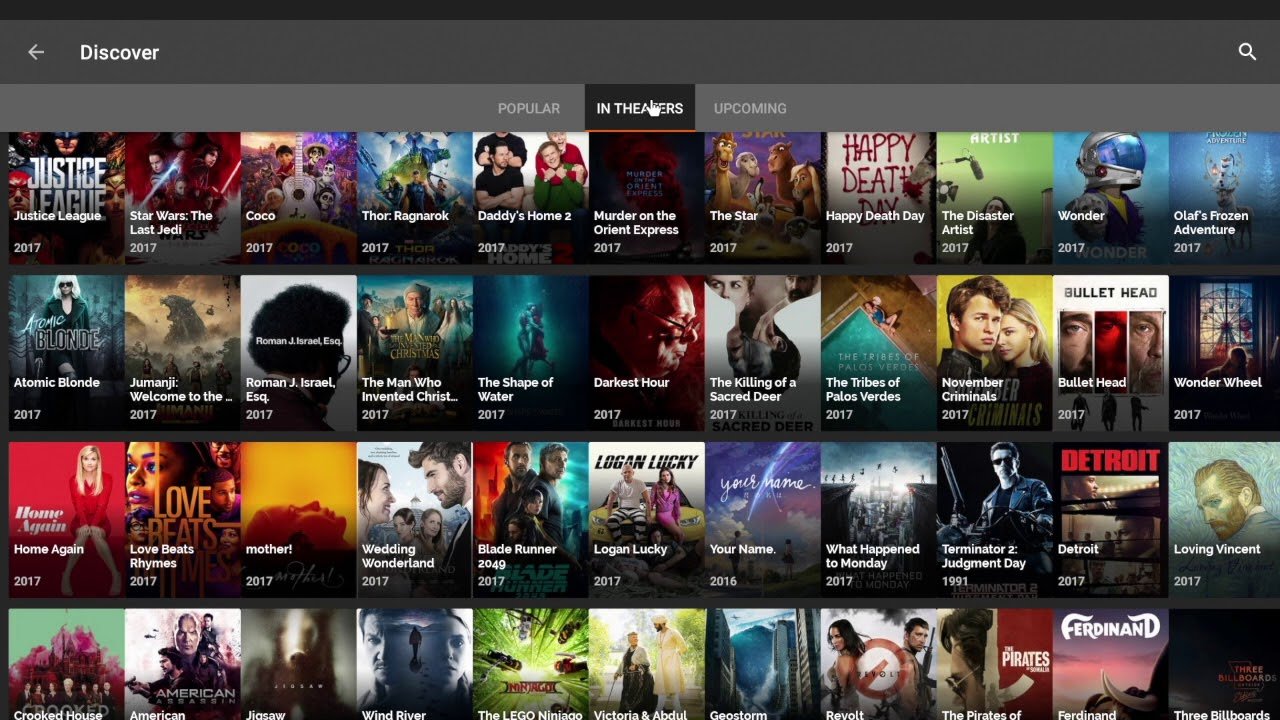Screen dimensions: 1280x720
Task: Select the Atomic Blonde movie tile
Action: 66,353
